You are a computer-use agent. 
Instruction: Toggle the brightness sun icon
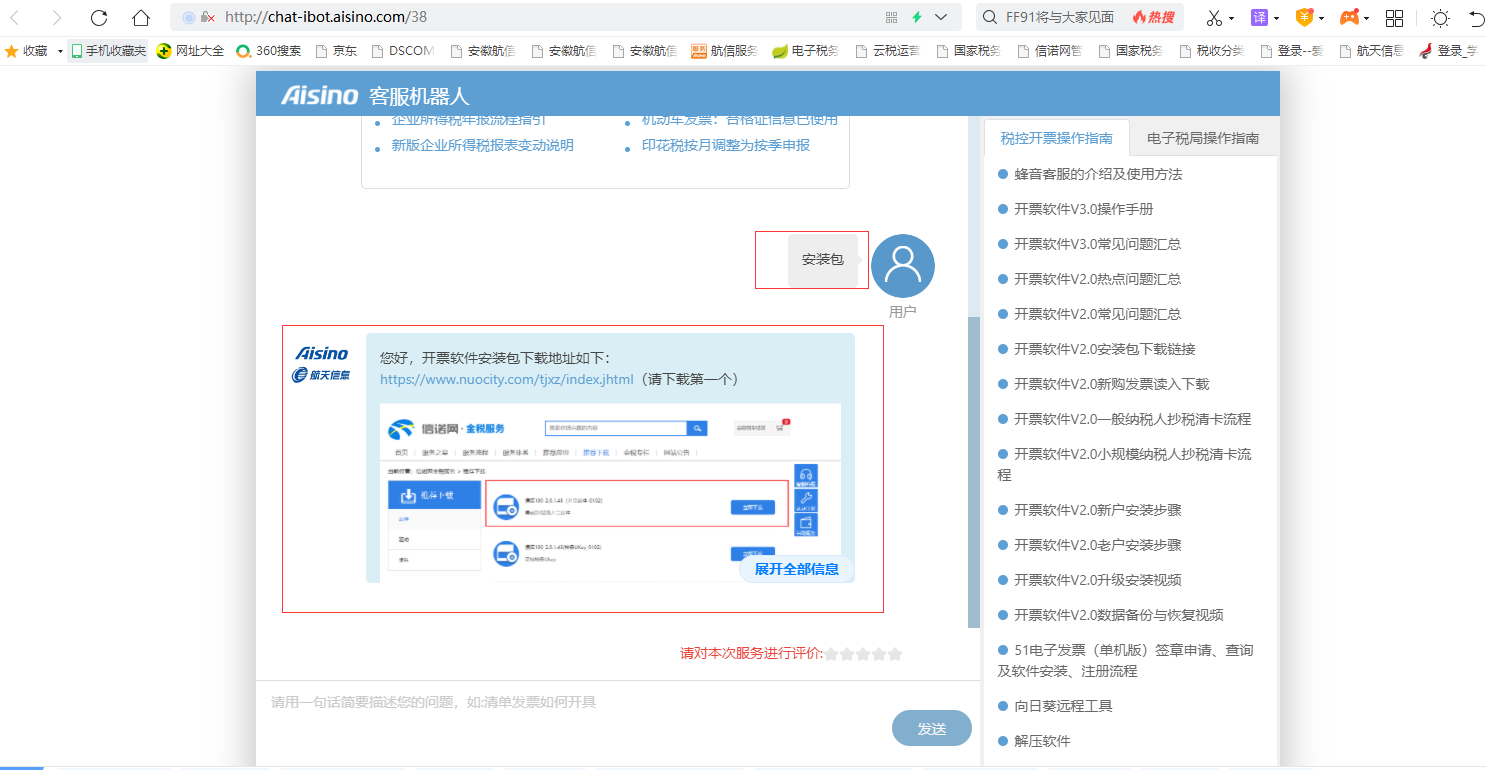point(1440,17)
